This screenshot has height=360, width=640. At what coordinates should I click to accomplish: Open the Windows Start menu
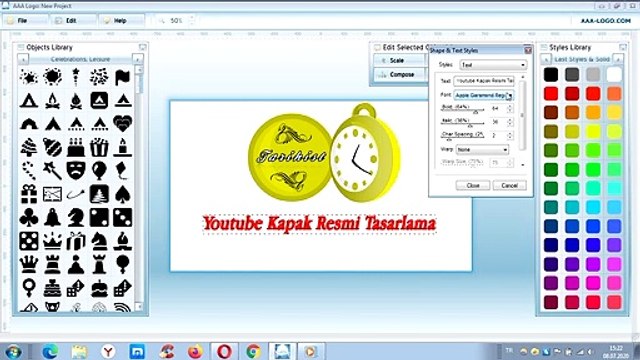[x=13, y=351]
